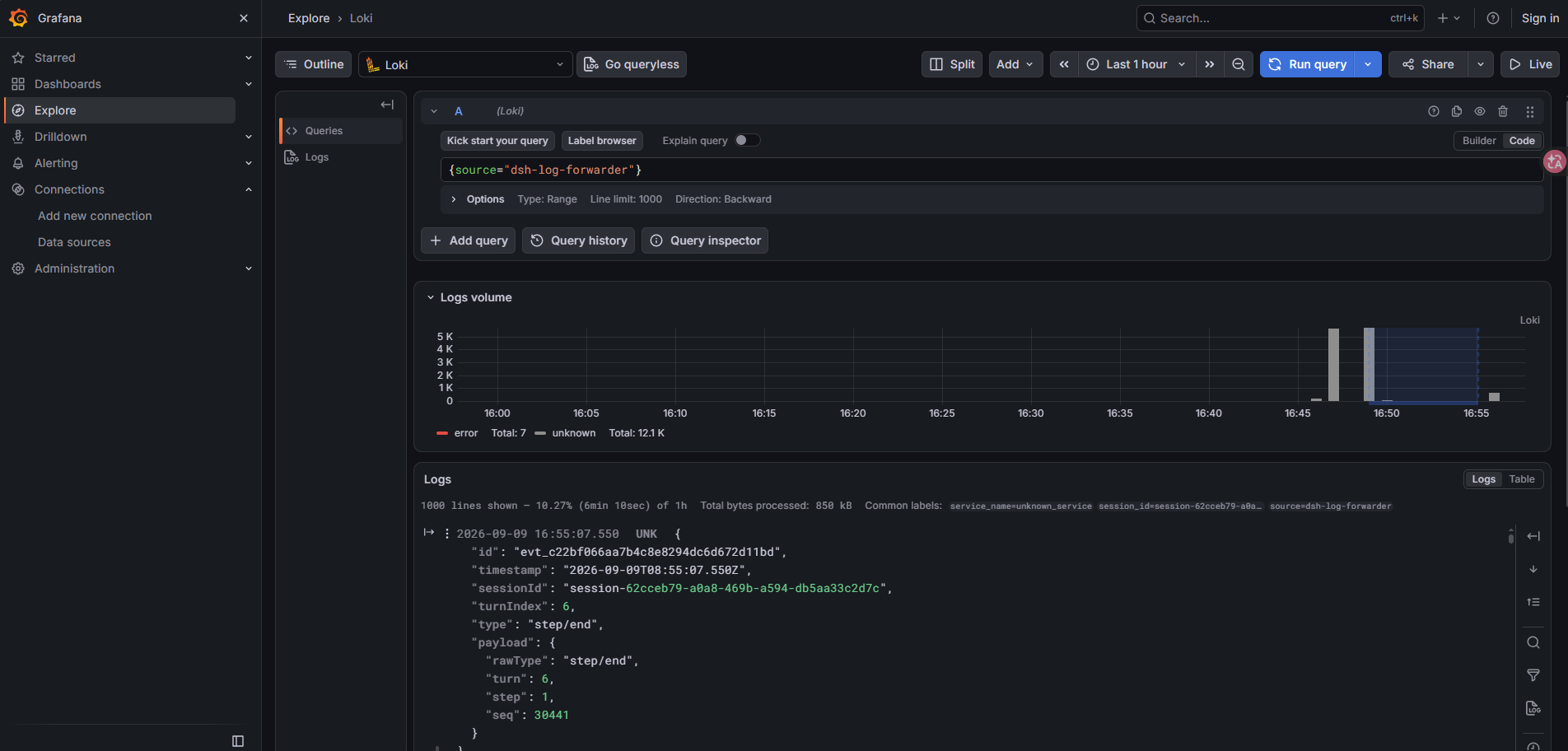Click the Grafana logo icon

click(18, 18)
